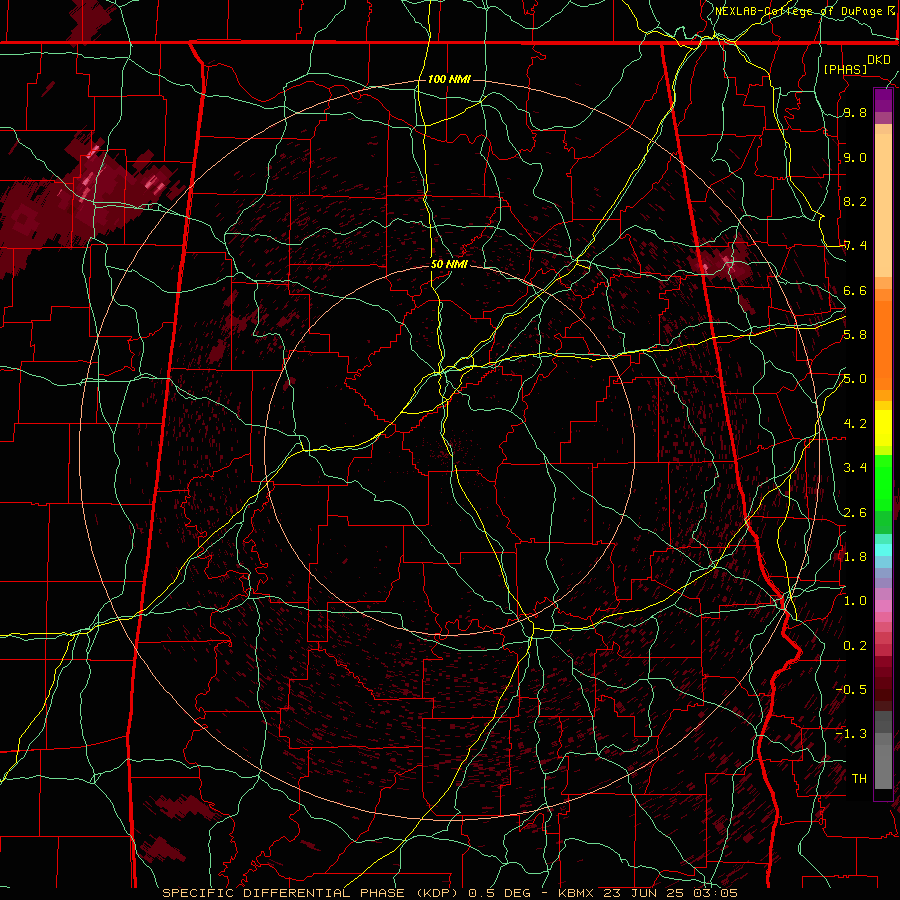Click the 4.2 value on the color scale

pos(854,424)
